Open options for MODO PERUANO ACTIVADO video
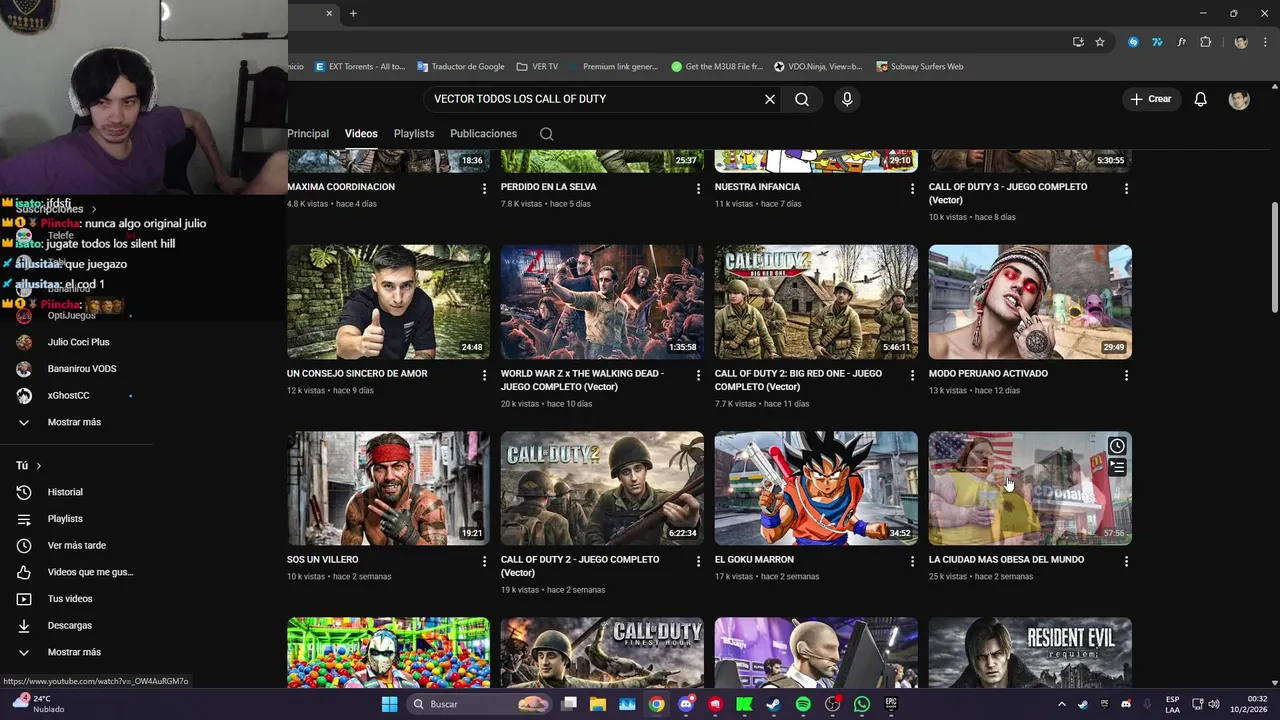 (x=1126, y=375)
